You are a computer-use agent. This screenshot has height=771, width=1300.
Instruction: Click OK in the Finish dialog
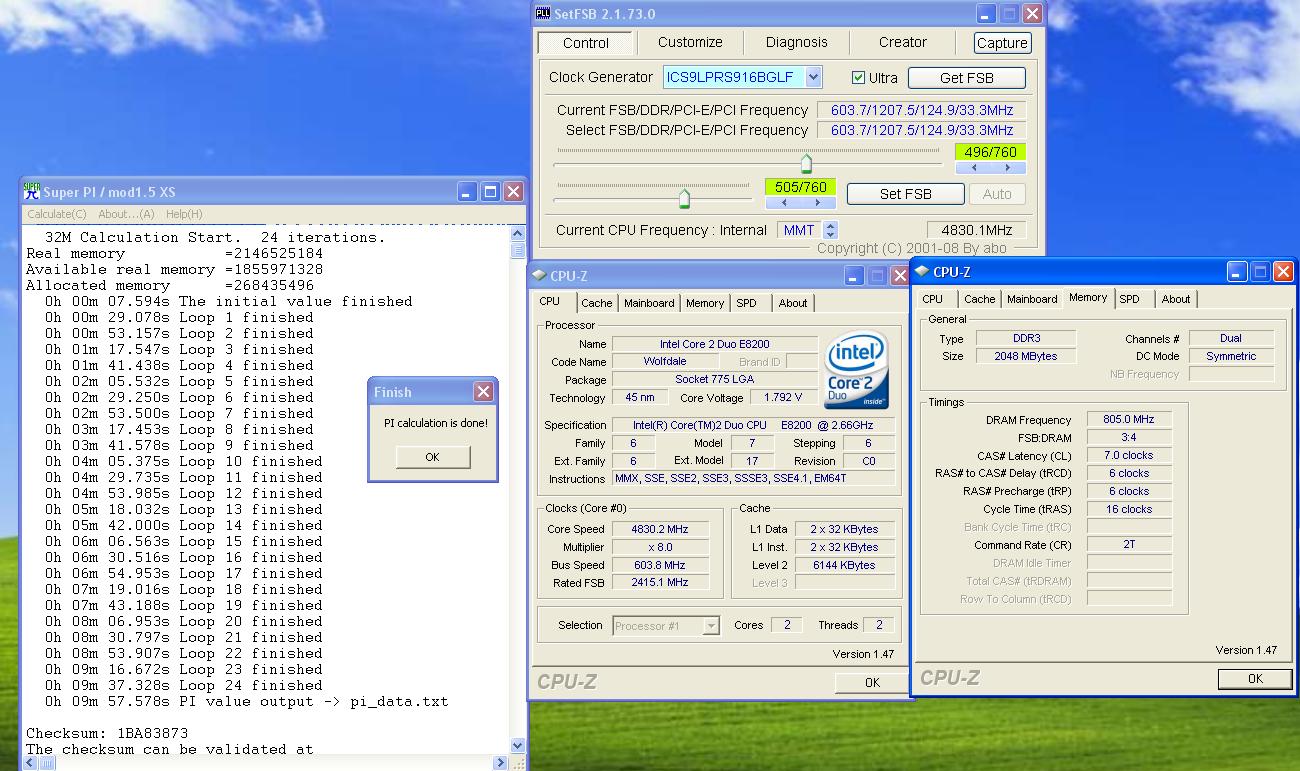click(432, 457)
